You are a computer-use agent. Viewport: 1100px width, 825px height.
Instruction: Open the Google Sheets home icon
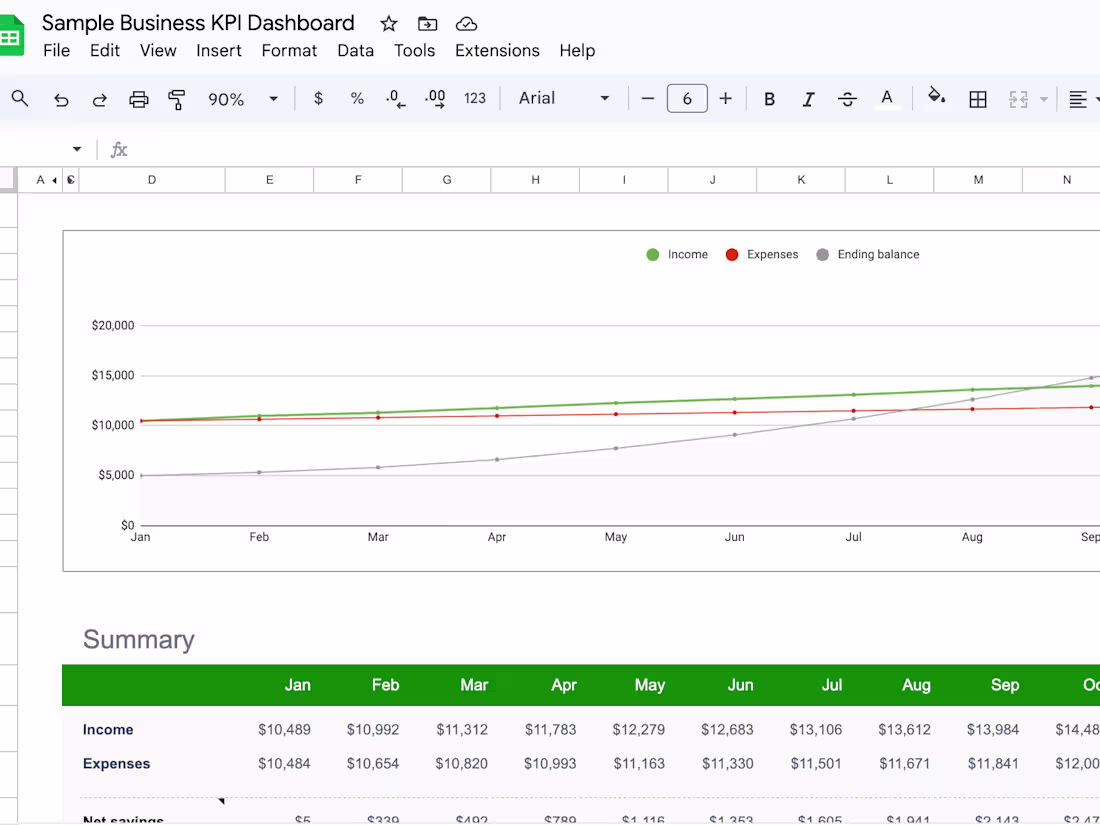point(11,35)
